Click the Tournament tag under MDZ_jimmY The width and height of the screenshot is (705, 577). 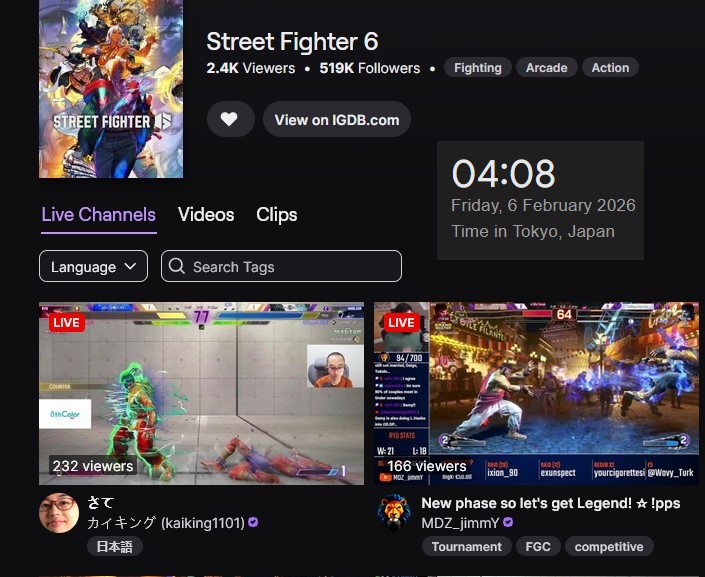click(467, 546)
